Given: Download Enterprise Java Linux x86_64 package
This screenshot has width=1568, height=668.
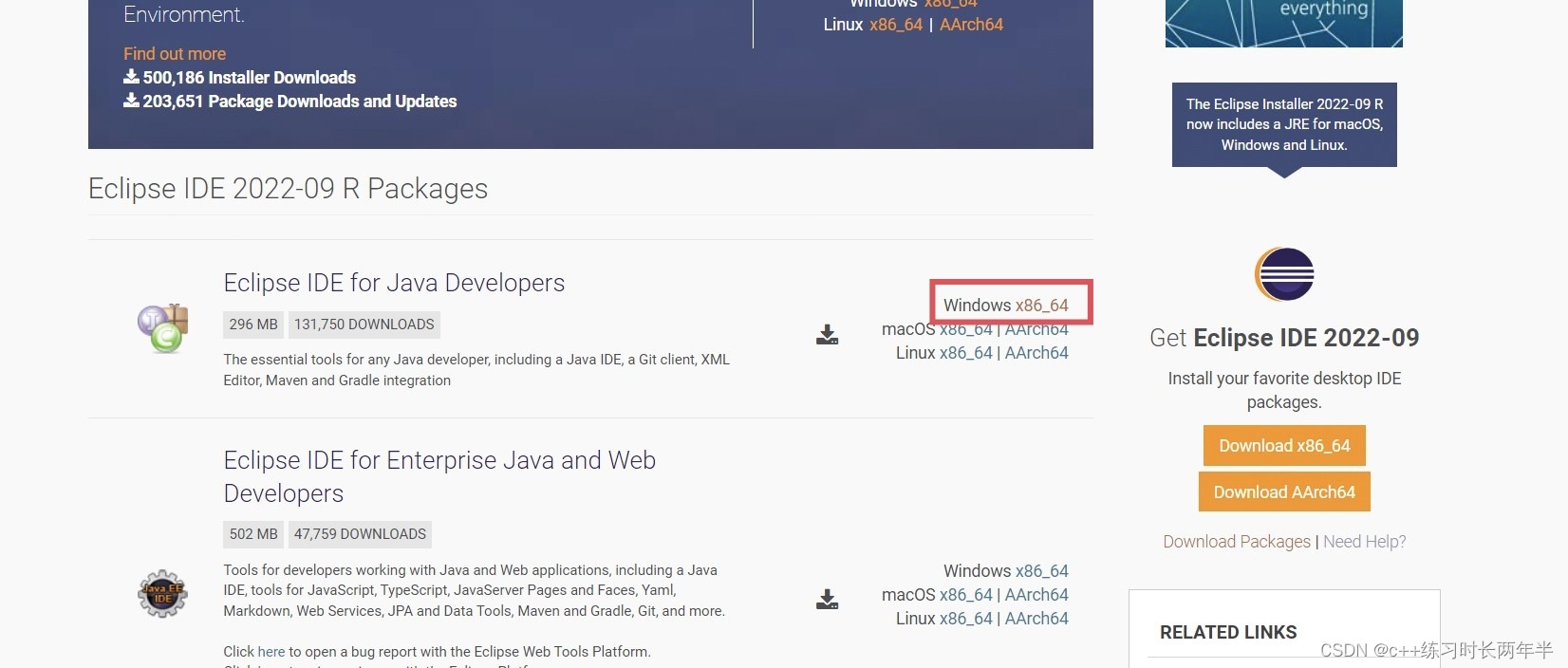Looking at the screenshot, I should tap(966, 619).
